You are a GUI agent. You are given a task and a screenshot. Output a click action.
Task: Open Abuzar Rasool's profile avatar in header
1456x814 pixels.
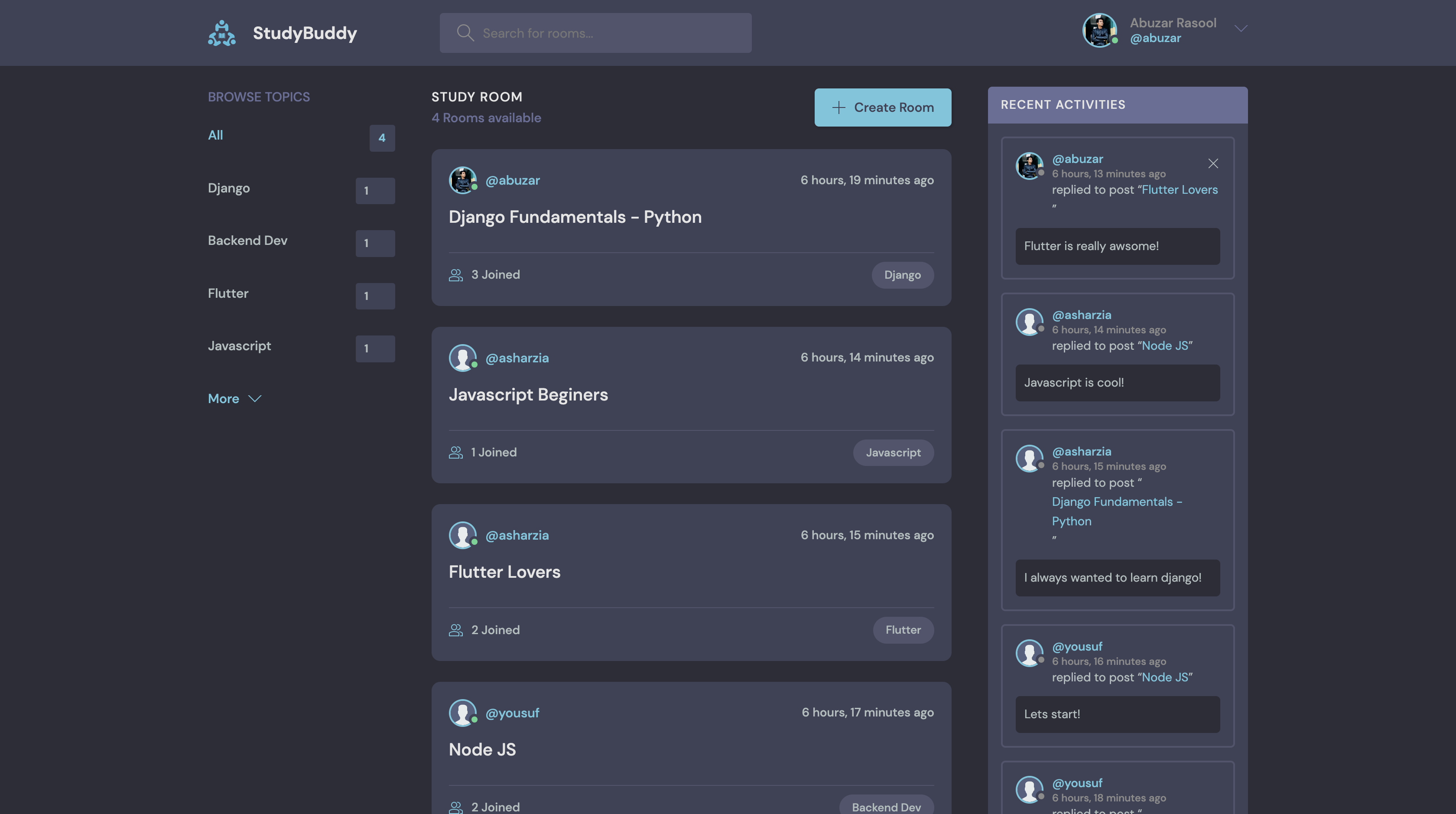[x=1099, y=30]
